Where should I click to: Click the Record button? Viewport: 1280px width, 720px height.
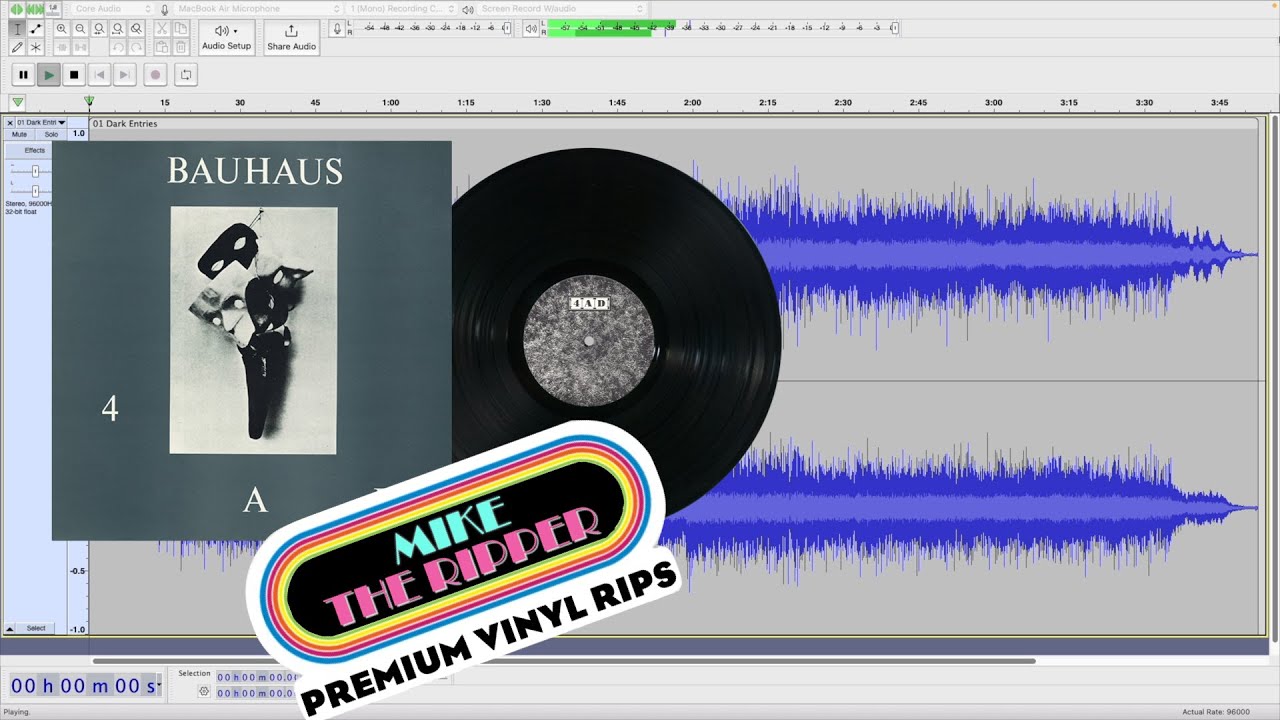[155, 75]
